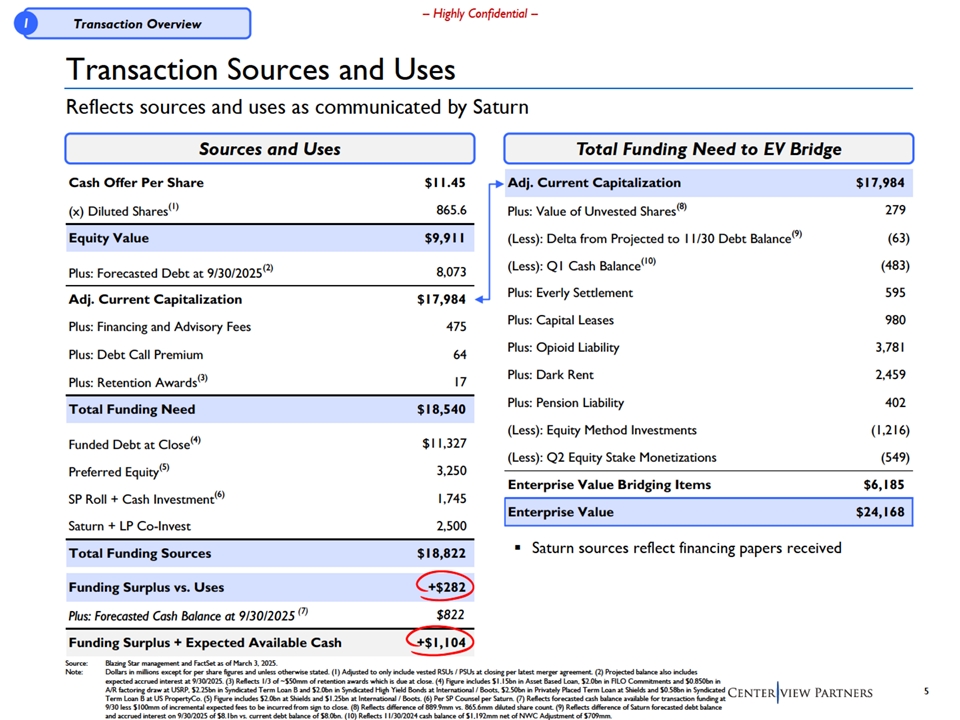Click the Enterprise Value Bridging Items row
This screenshot has height=720, width=960.
(708, 484)
